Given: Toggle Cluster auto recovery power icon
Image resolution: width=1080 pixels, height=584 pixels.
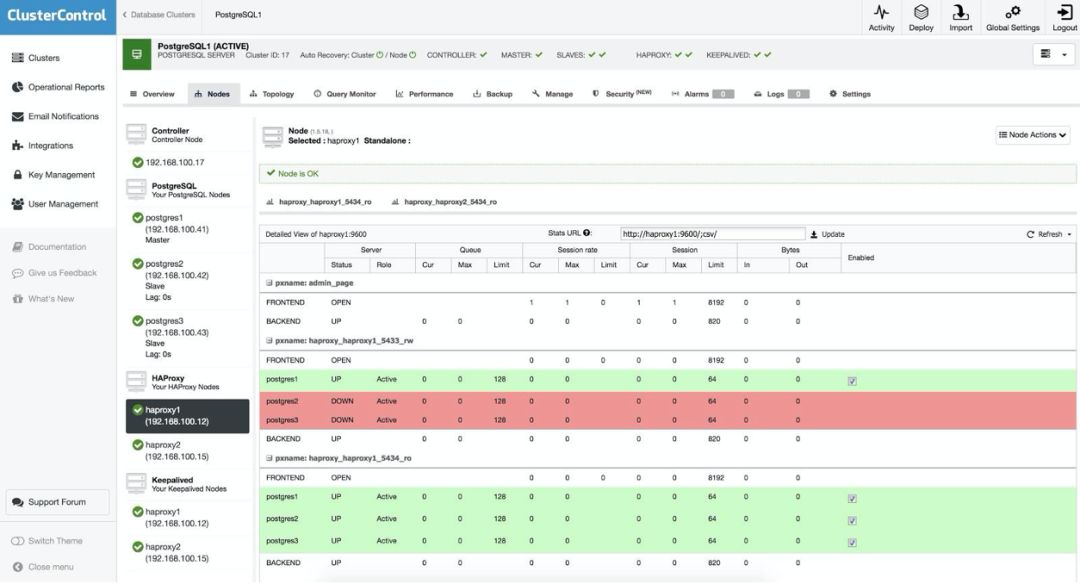Looking at the screenshot, I should pos(380,55).
